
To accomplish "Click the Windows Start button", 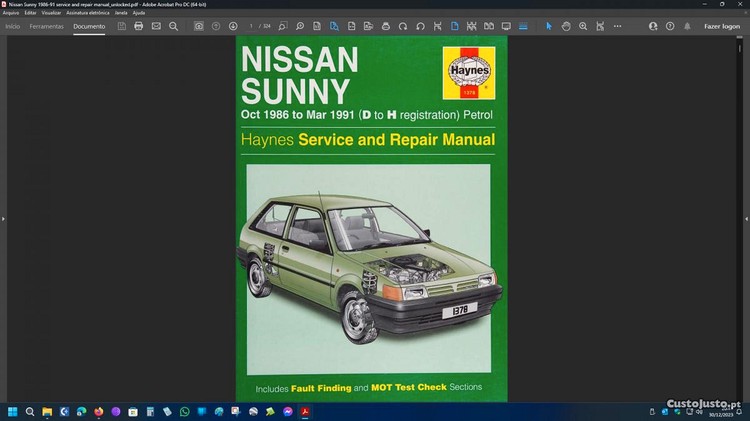I will (x=13, y=411).
